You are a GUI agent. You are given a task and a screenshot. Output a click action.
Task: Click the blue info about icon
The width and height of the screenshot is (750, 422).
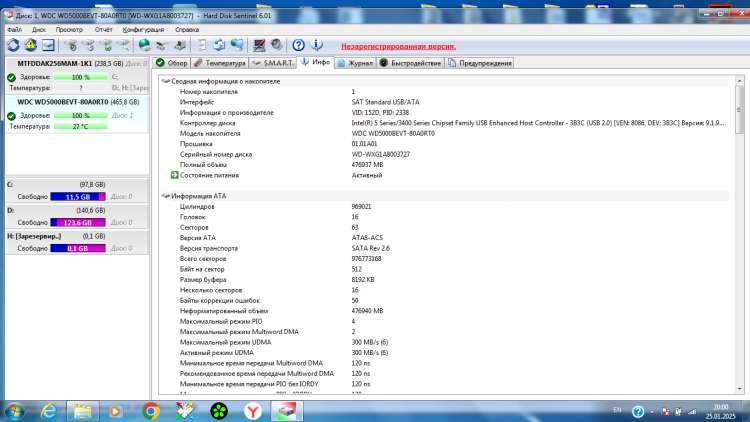tap(316, 45)
